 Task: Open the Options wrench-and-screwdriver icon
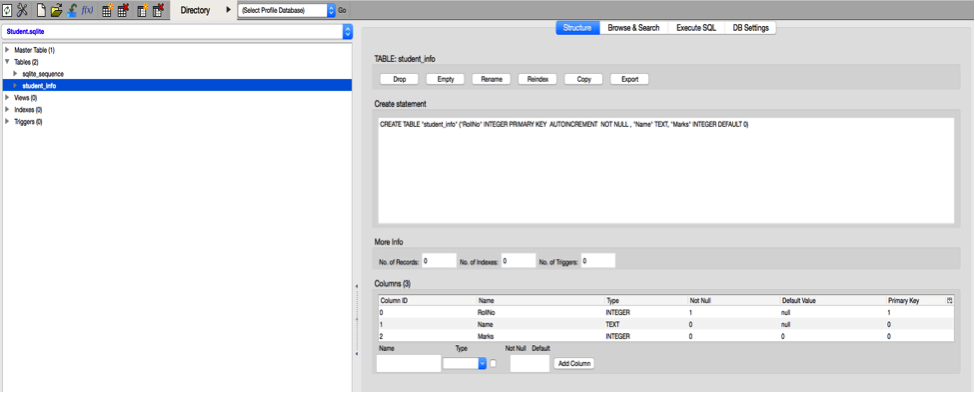tap(22, 10)
